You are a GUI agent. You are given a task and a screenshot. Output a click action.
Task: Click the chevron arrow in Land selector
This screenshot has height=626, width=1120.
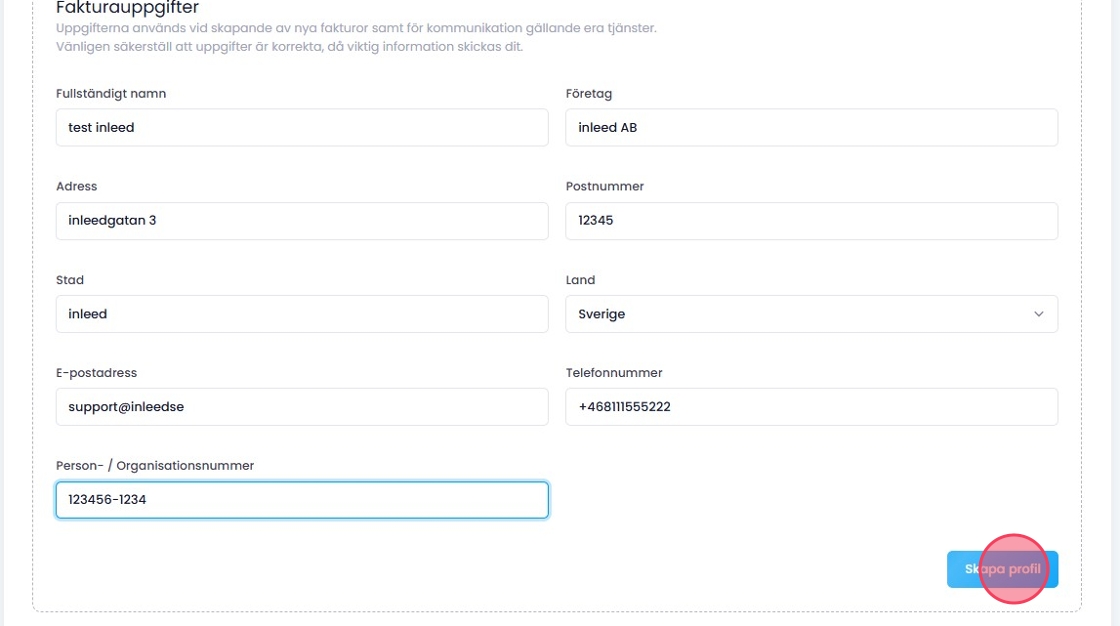coord(1038,314)
